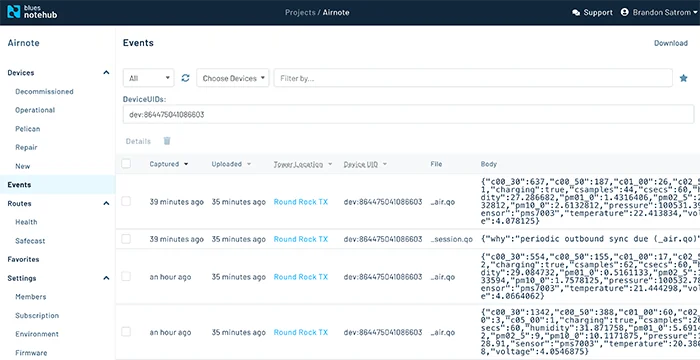The image size is (700, 360).
Task: Open Decommissioned devices in sidebar
Action: 44,92
